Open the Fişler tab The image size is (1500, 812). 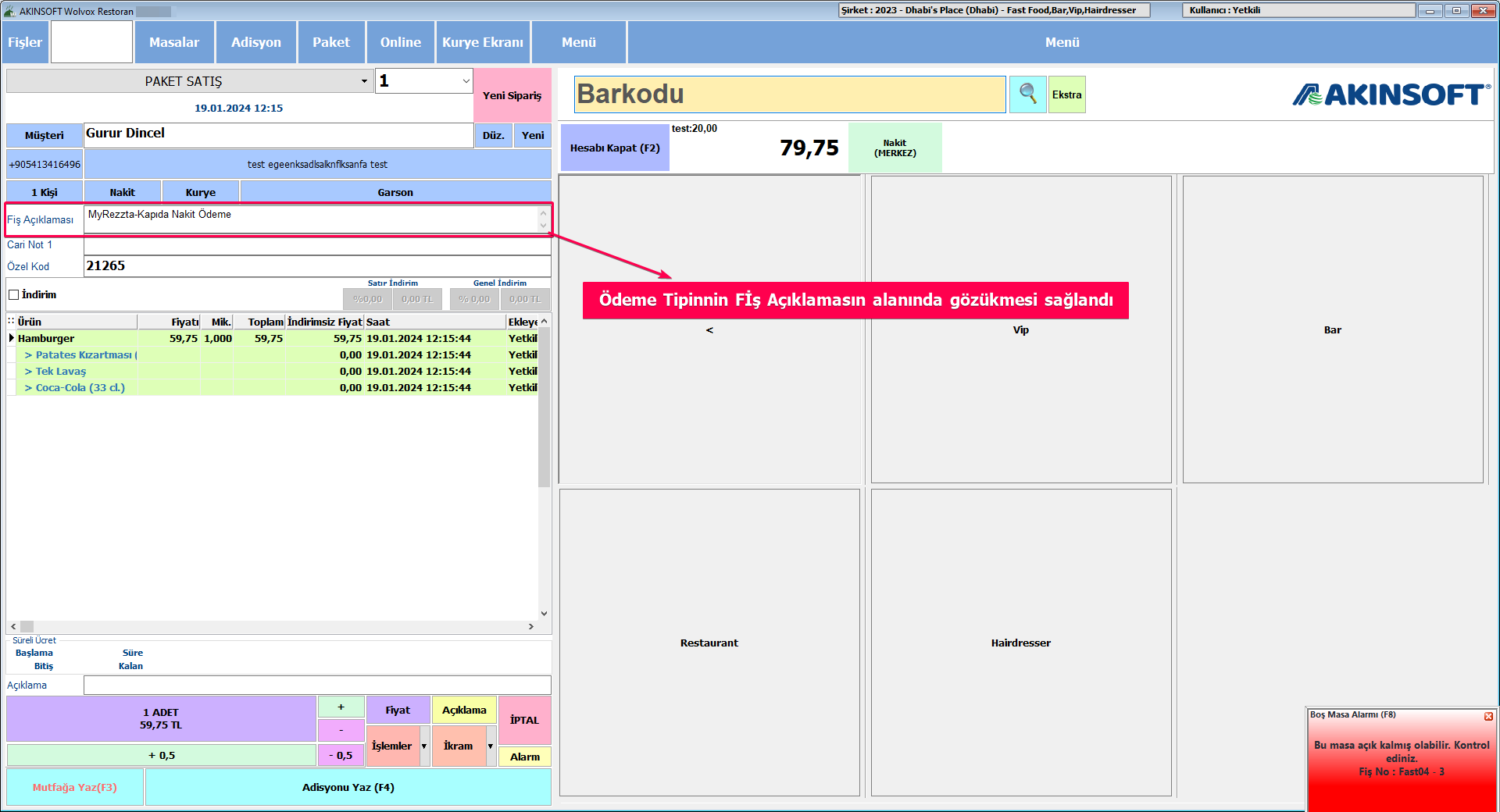click(25, 42)
